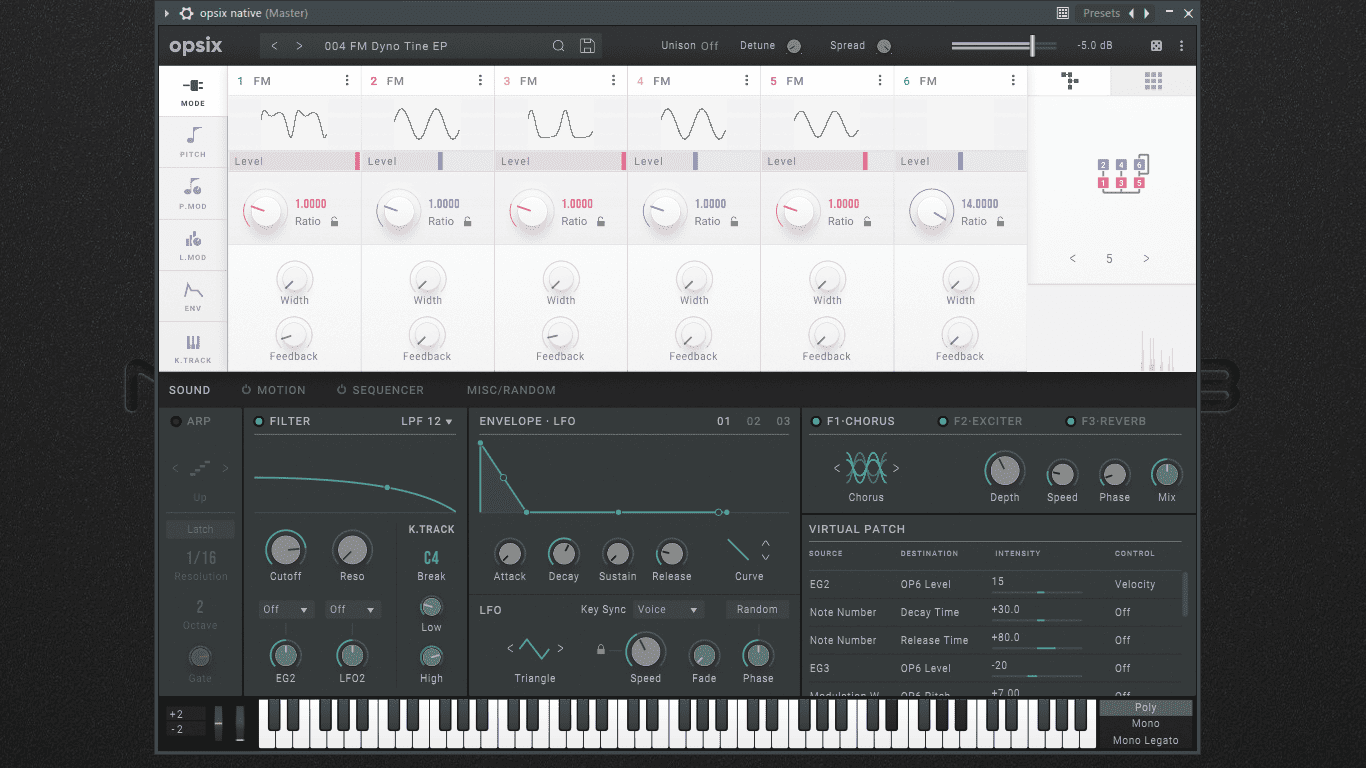Open the LPF 12 filter type dropdown

click(427, 422)
